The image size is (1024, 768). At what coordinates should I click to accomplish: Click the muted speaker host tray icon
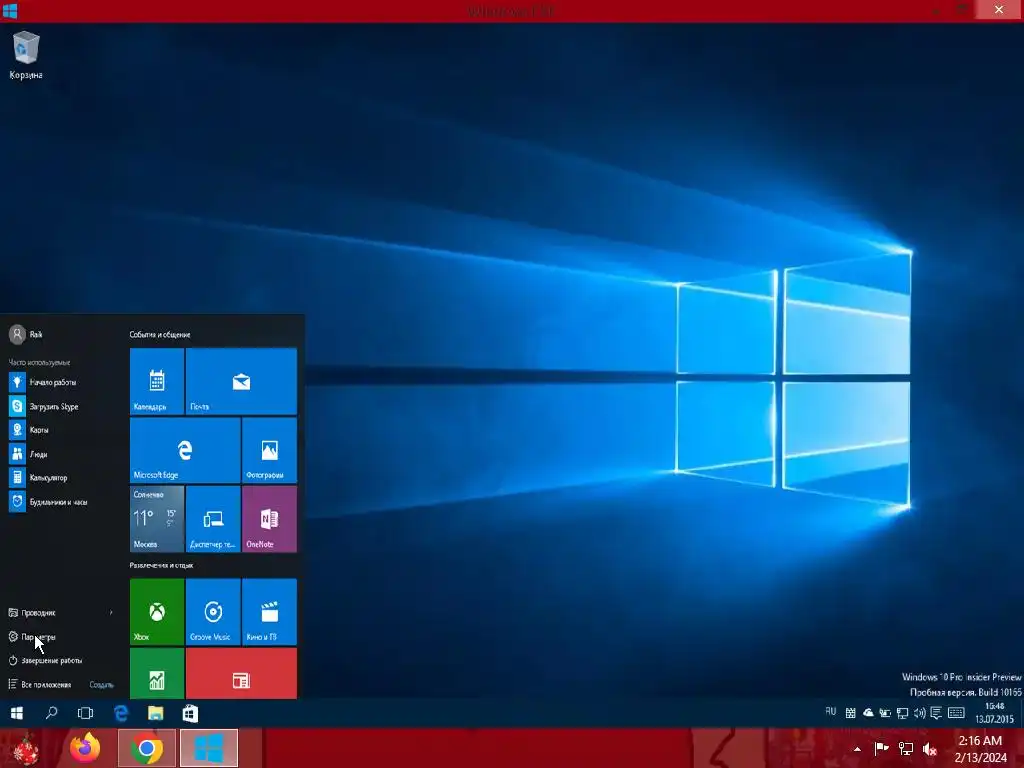coord(929,749)
